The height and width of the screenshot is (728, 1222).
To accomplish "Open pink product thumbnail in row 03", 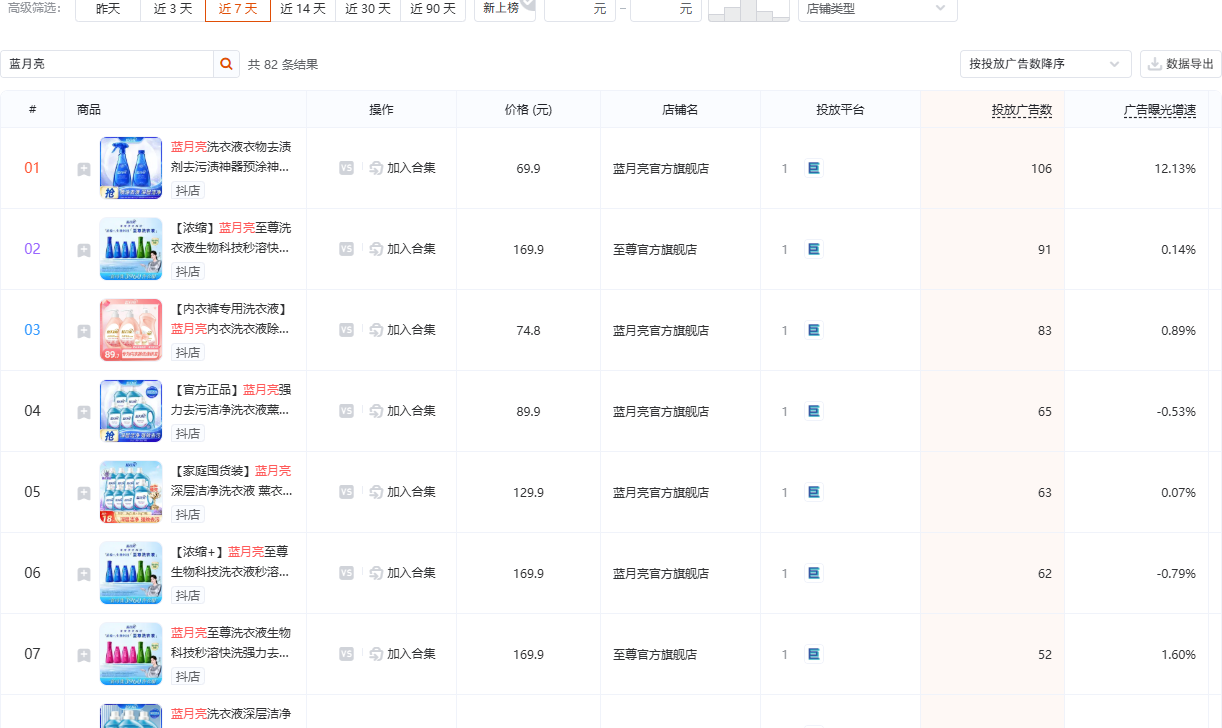I will 131,330.
